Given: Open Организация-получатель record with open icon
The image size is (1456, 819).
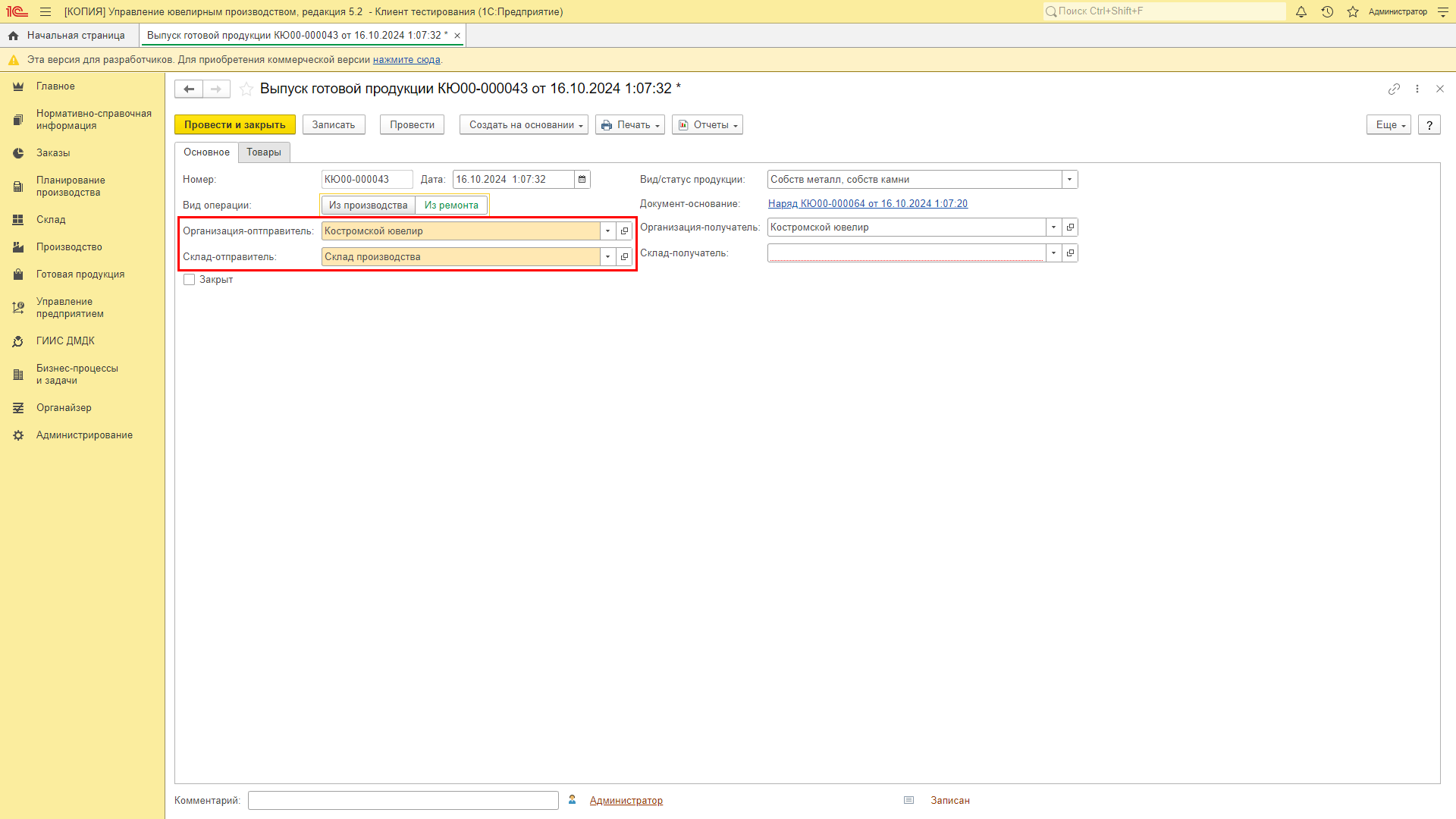Looking at the screenshot, I should (x=1070, y=227).
